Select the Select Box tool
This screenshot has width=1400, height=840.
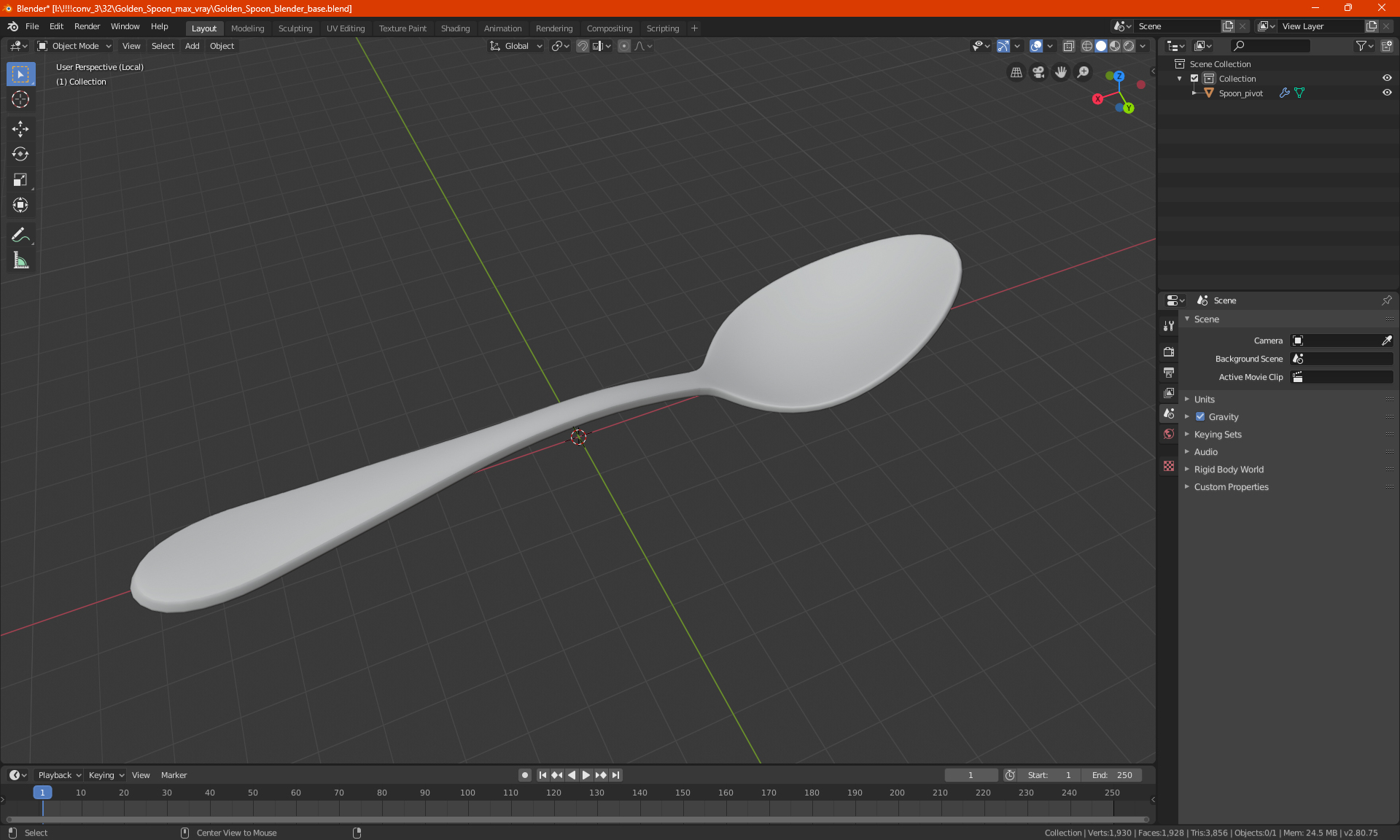pos(20,74)
